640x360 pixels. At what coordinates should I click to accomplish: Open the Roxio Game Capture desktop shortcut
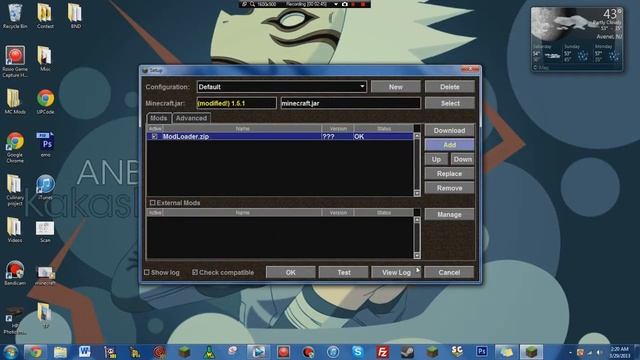tap(15, 61)
